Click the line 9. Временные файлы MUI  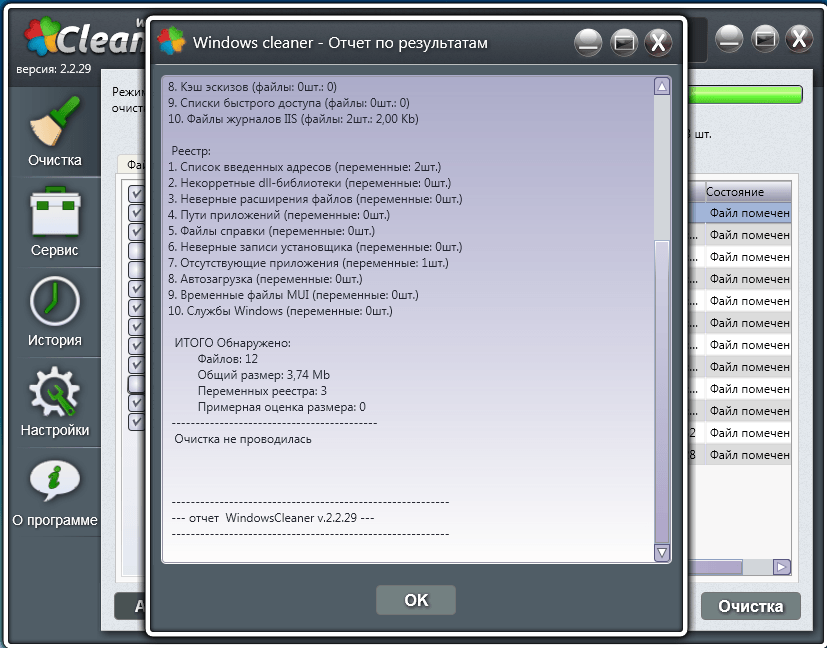tap(293, 295)
